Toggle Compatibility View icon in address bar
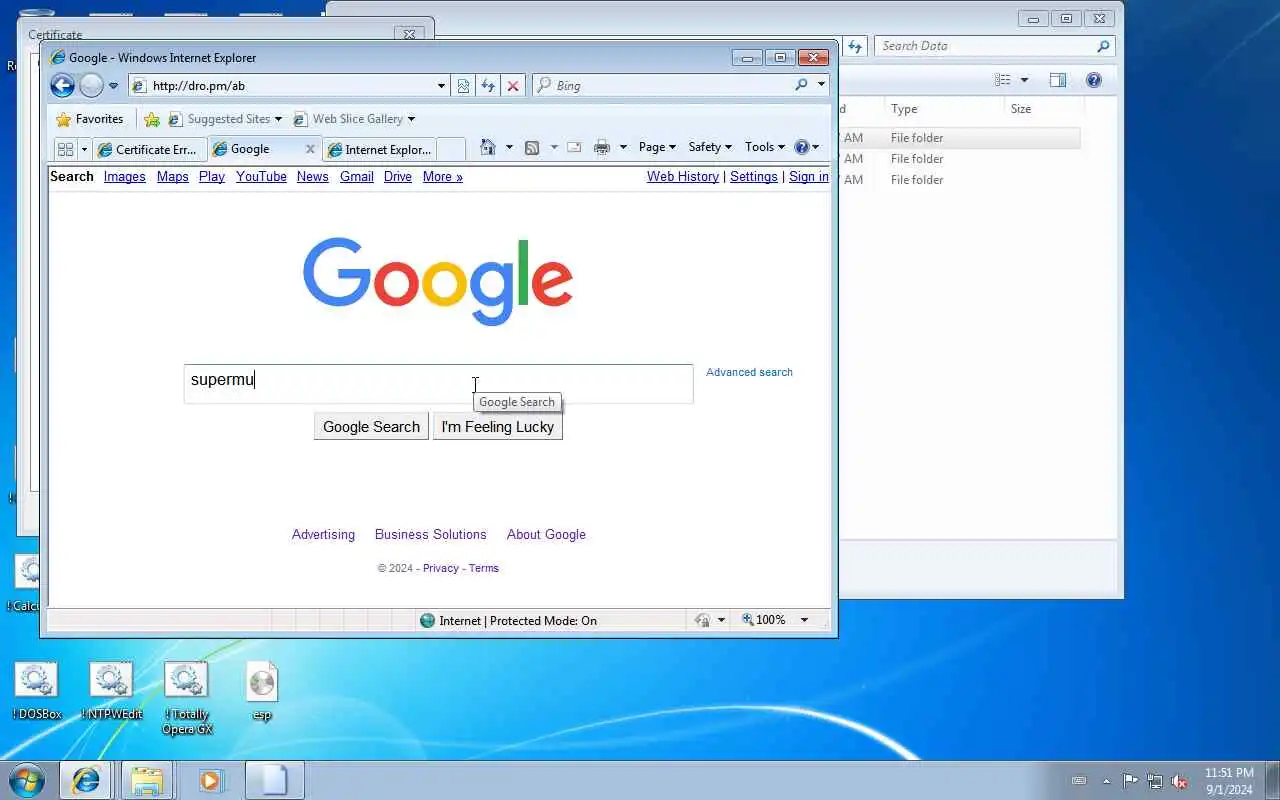The width and height of the screenshot is (1280, 800). pos(463,86)
